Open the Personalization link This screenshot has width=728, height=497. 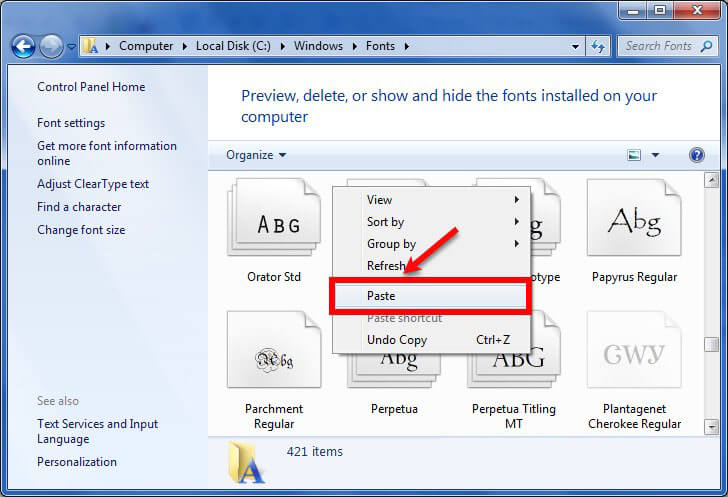tap(77, 462)
